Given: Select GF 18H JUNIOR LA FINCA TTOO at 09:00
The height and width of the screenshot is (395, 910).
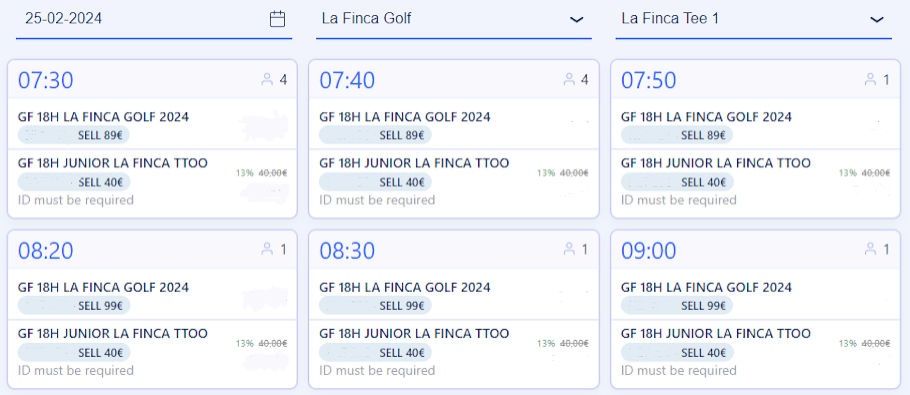Looking at the screenshot, I should point(716,334).
